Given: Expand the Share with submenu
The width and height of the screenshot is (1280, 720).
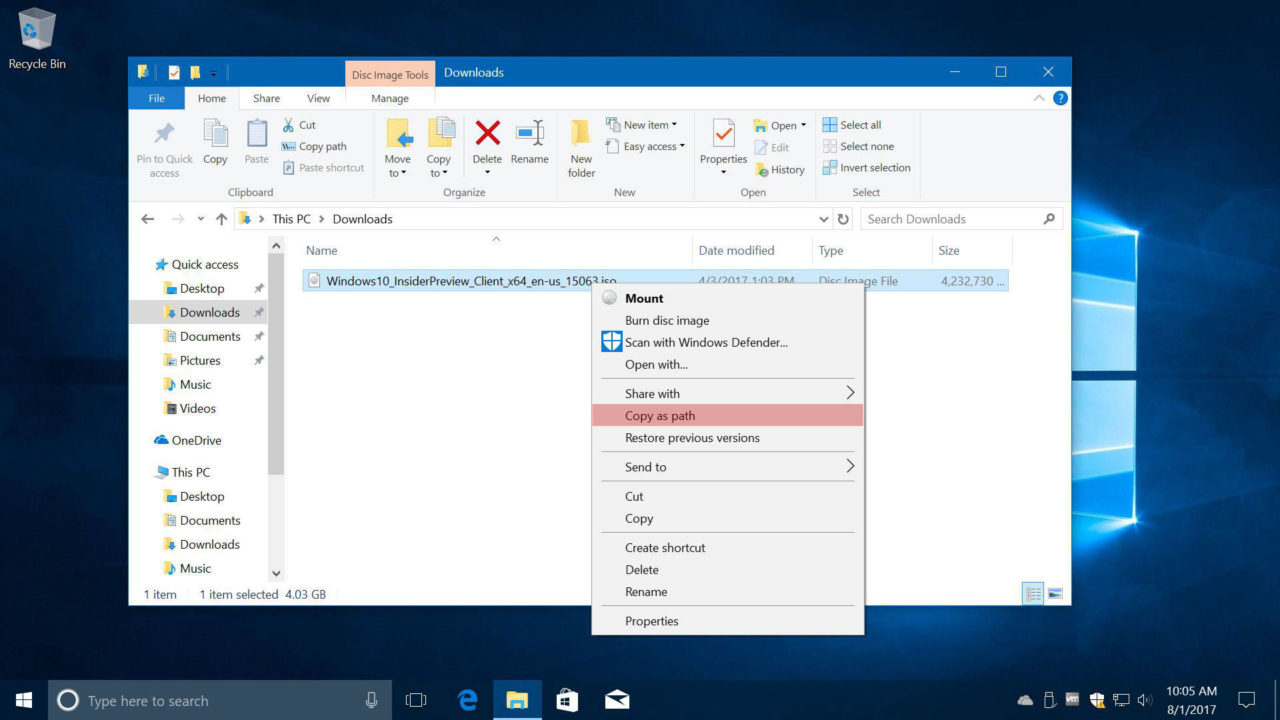Looking at the screenshot, I should click(x=728, y=393).
